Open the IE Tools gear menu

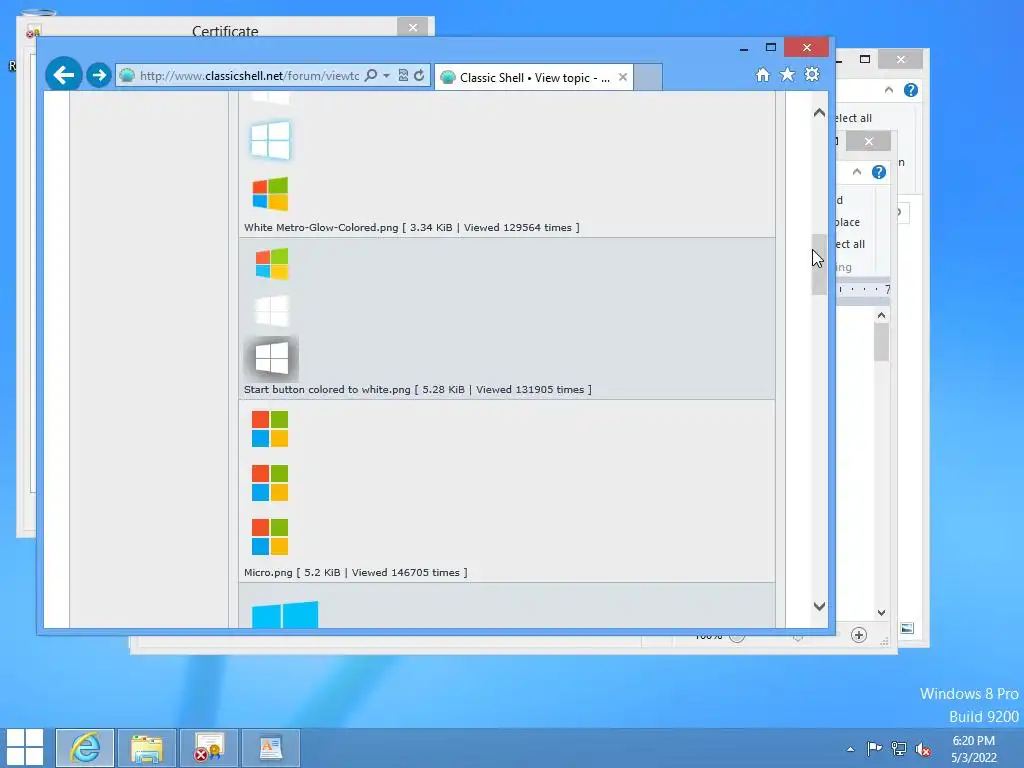[x=812, y=74]
